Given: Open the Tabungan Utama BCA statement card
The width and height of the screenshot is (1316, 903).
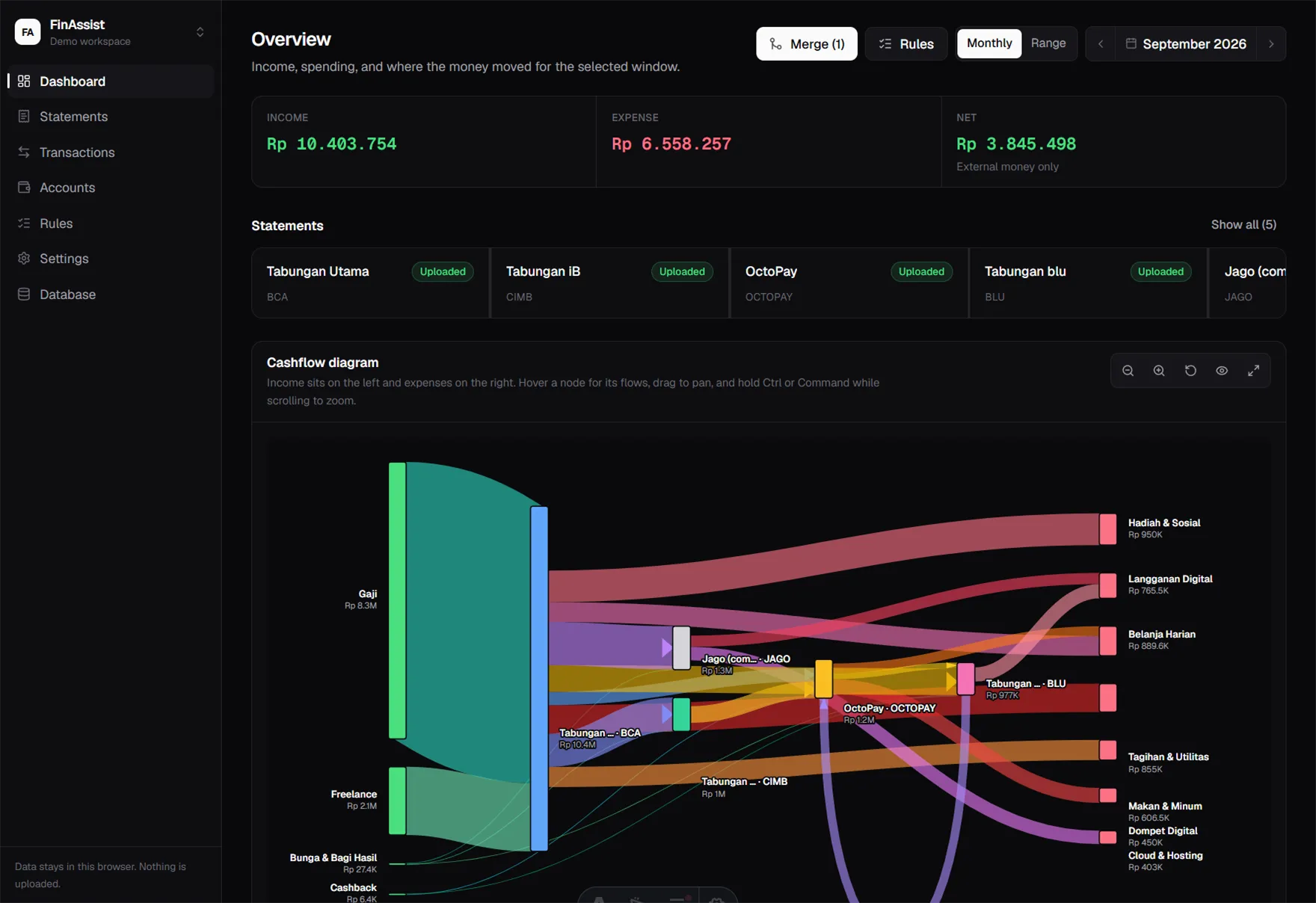Looking at the screenshot, I should point(370,283).
